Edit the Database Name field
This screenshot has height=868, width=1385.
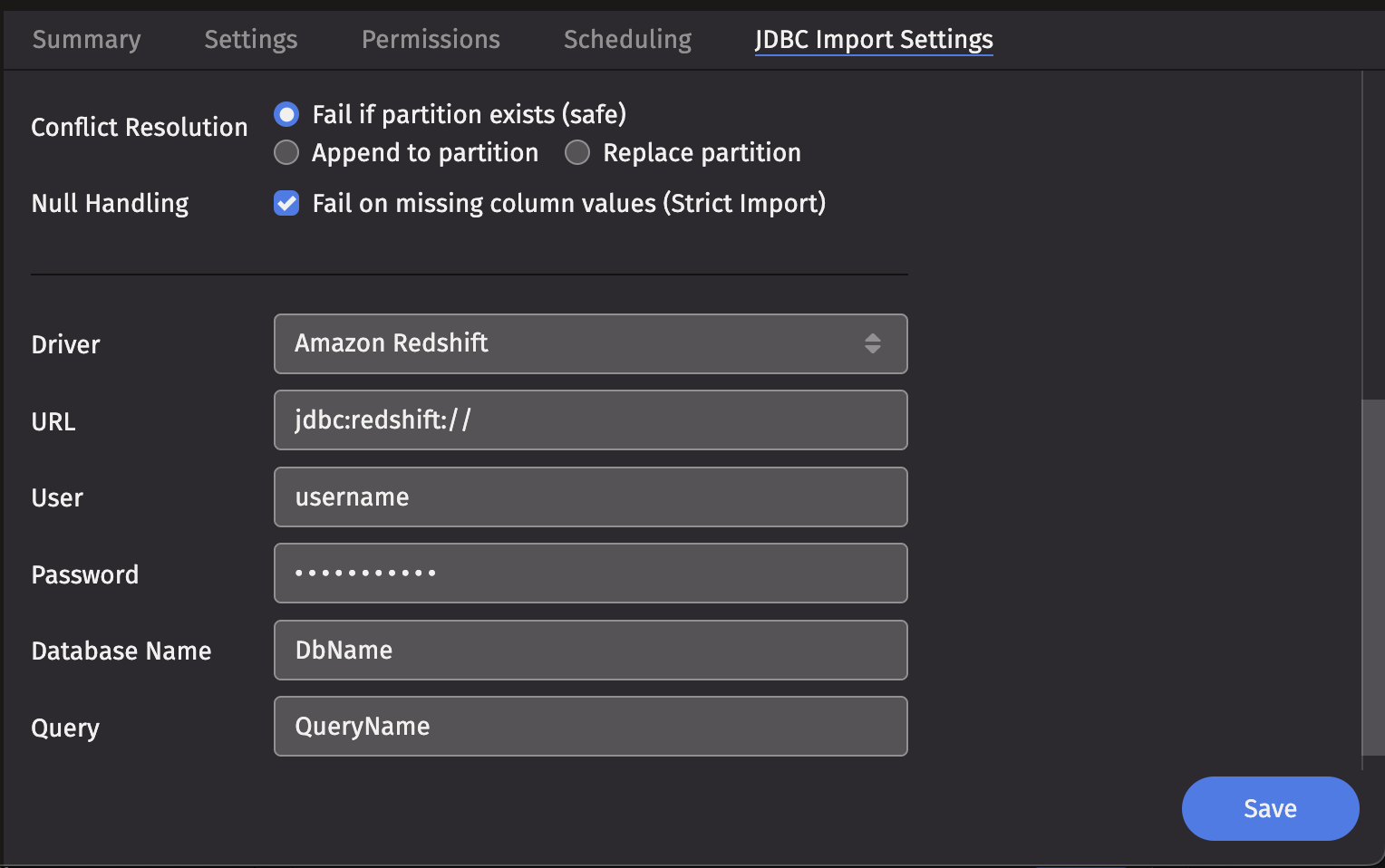click(x=591, y=650)
